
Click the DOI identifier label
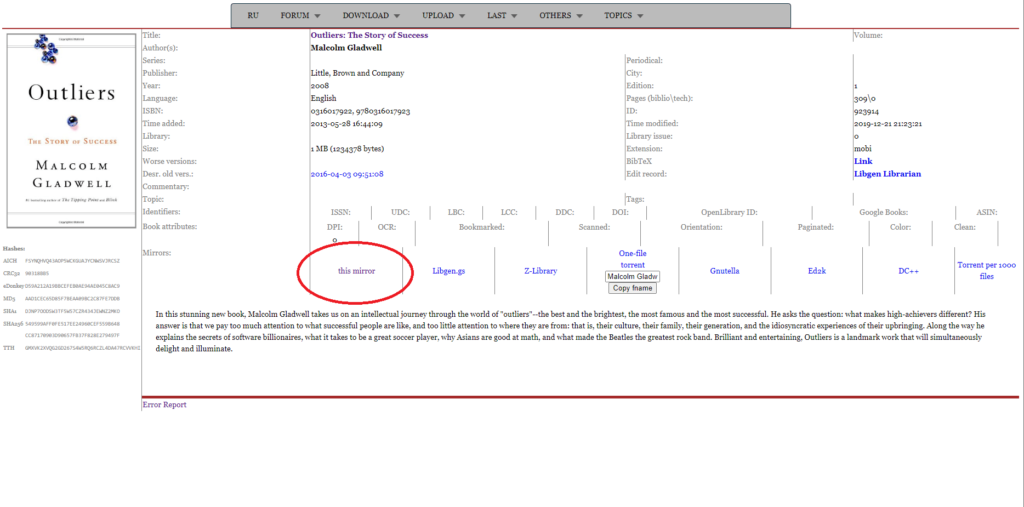click(x=620, y=212)
